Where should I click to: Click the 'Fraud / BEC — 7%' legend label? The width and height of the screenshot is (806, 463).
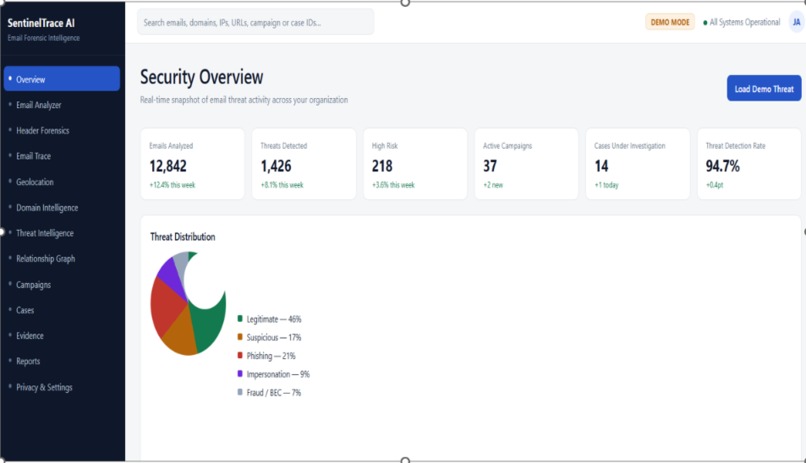[x=273, y=393]
